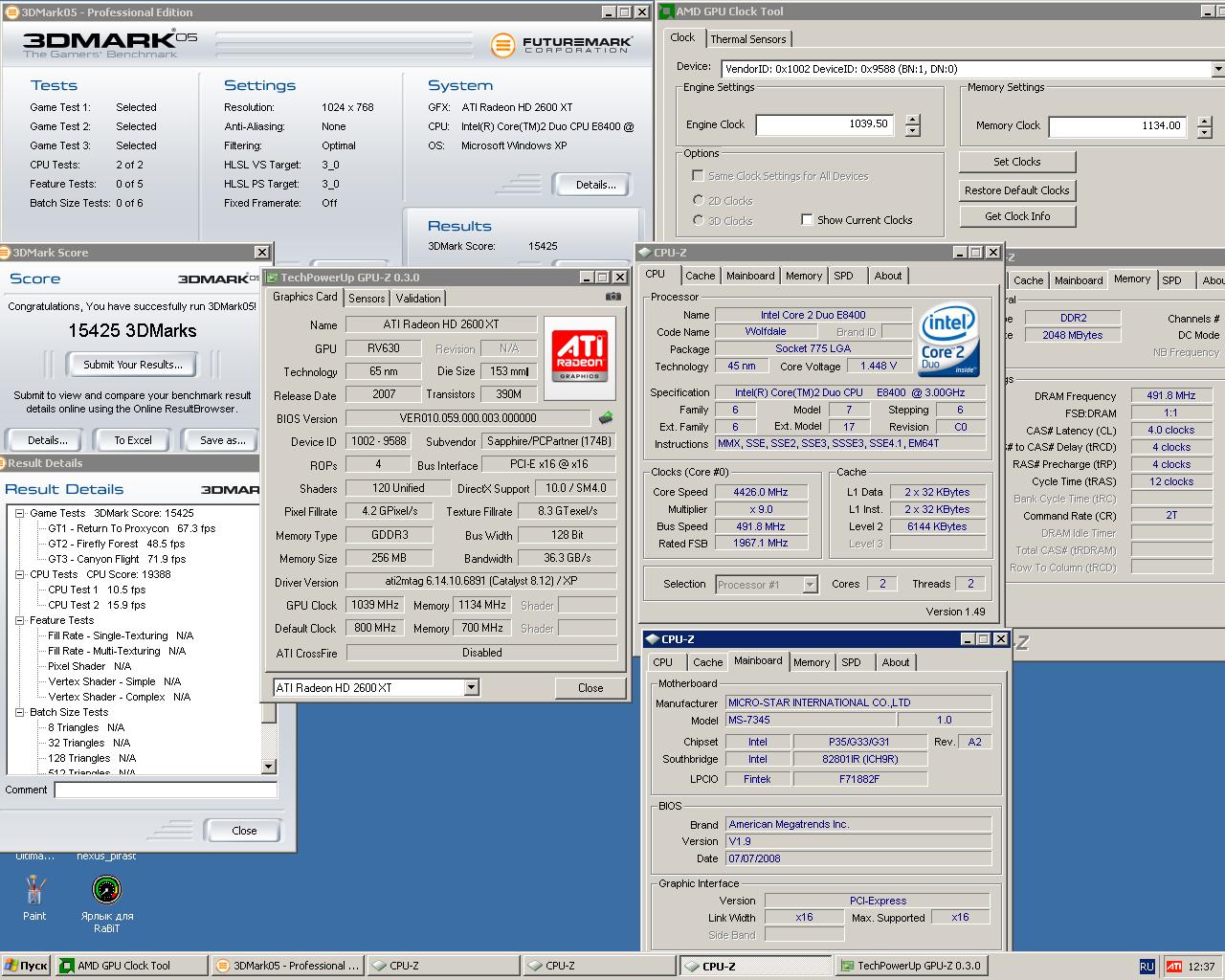This screenshot has height=980, width=1225.
Task: Open About tab in bottom CPU-Z window
Action: coord(896,662)
